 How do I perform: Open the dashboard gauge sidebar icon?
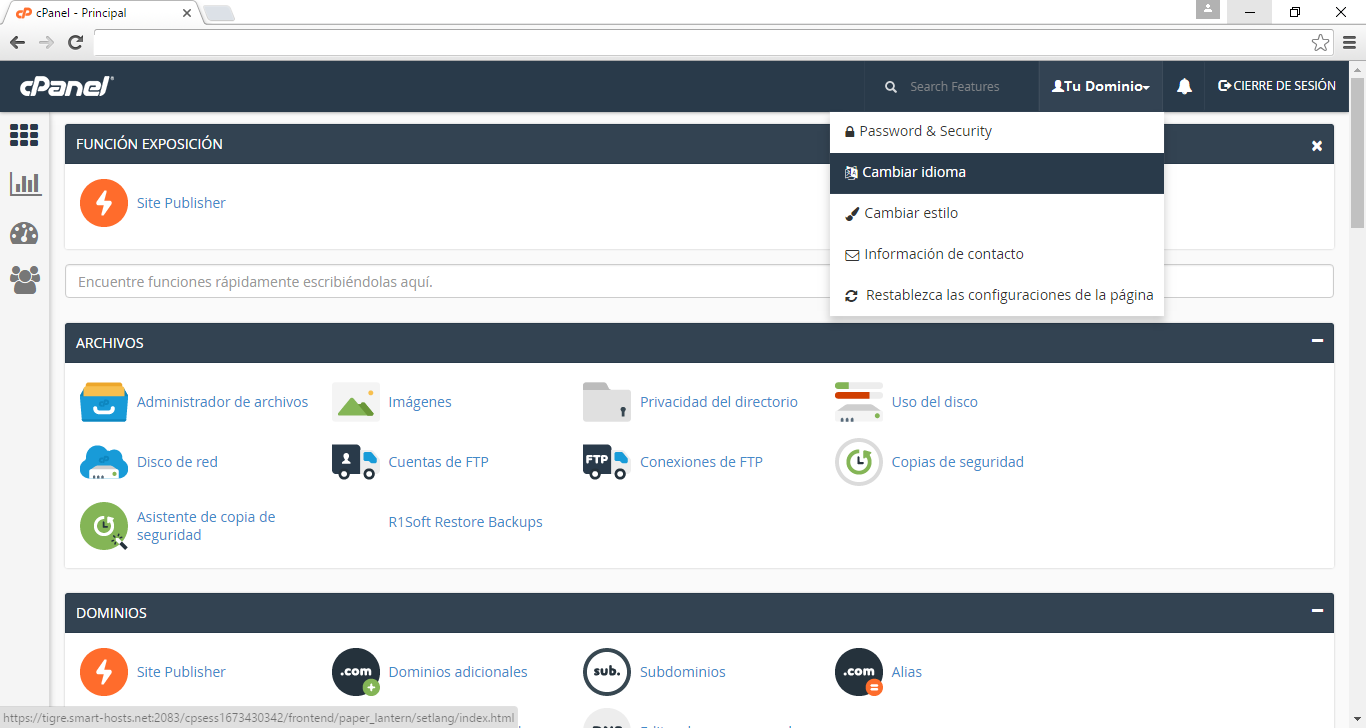[x=24, y=233]
